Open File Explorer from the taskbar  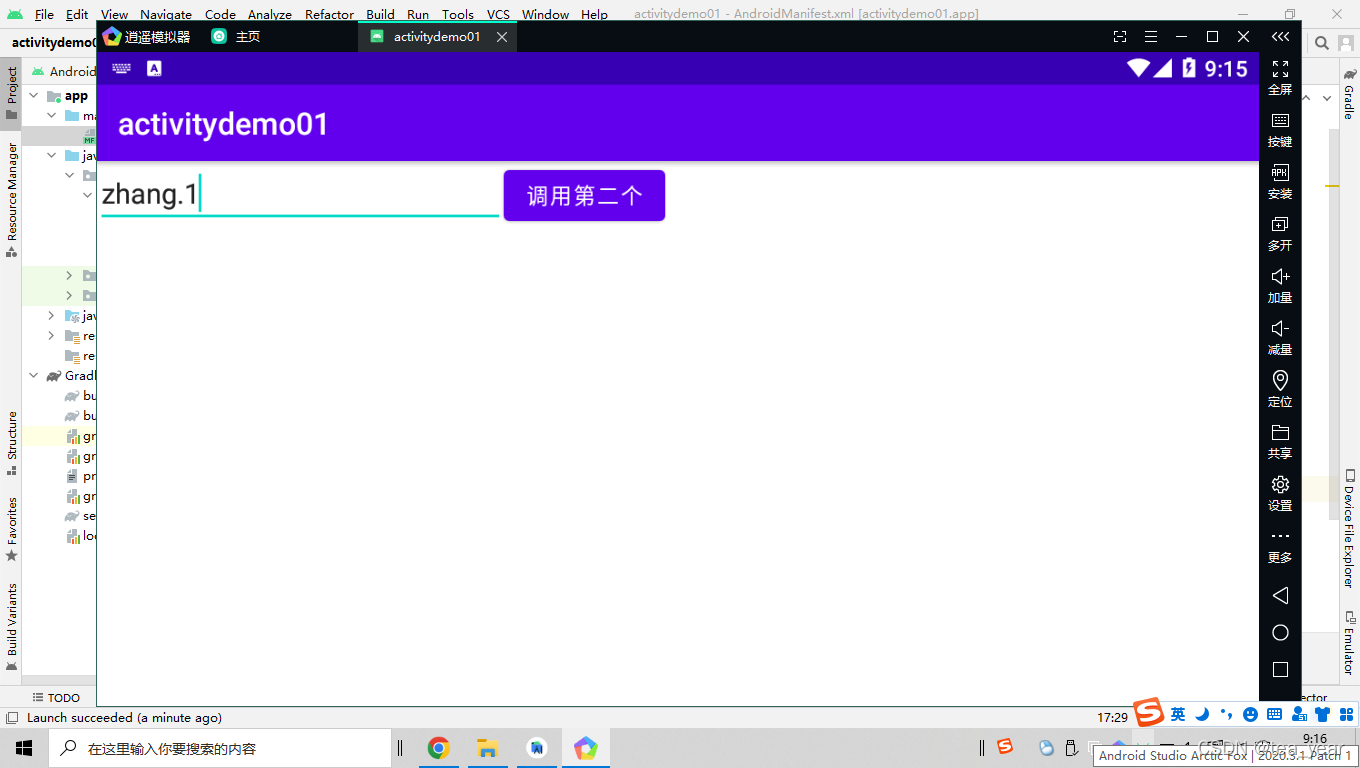tap(487, 748)
